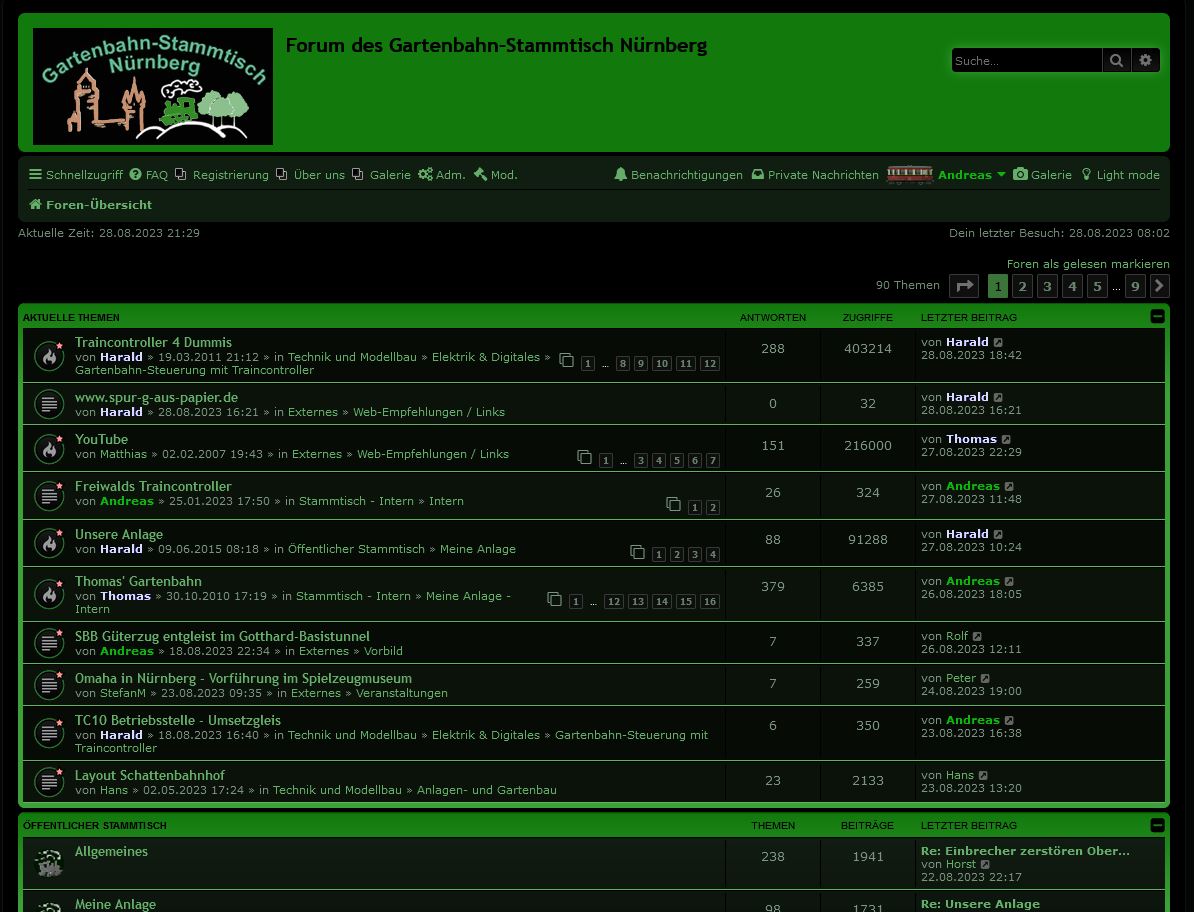Open advanced search gear icon

(x=1146, y=61)
